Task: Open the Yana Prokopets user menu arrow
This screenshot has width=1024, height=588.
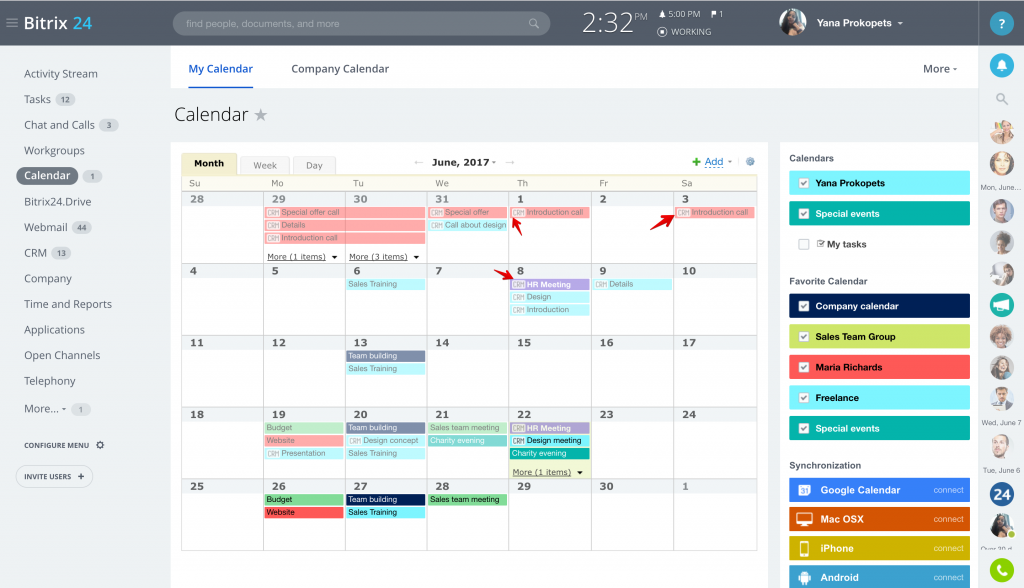Action: coord(901,24)
